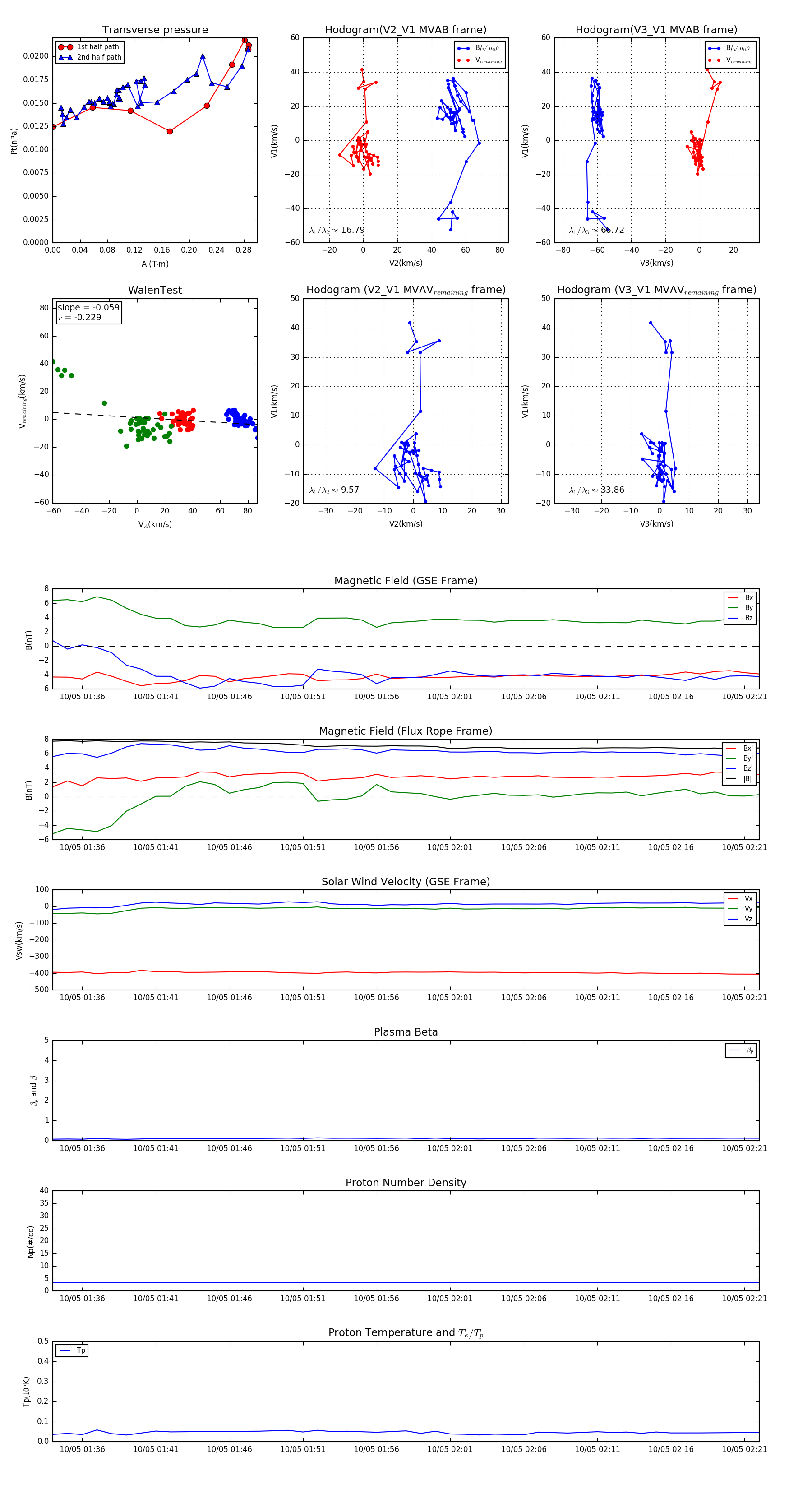
Task: Click 'Hodogram (V3_V1 MVAV remaining frame)' title
Action: coord(656,290)
